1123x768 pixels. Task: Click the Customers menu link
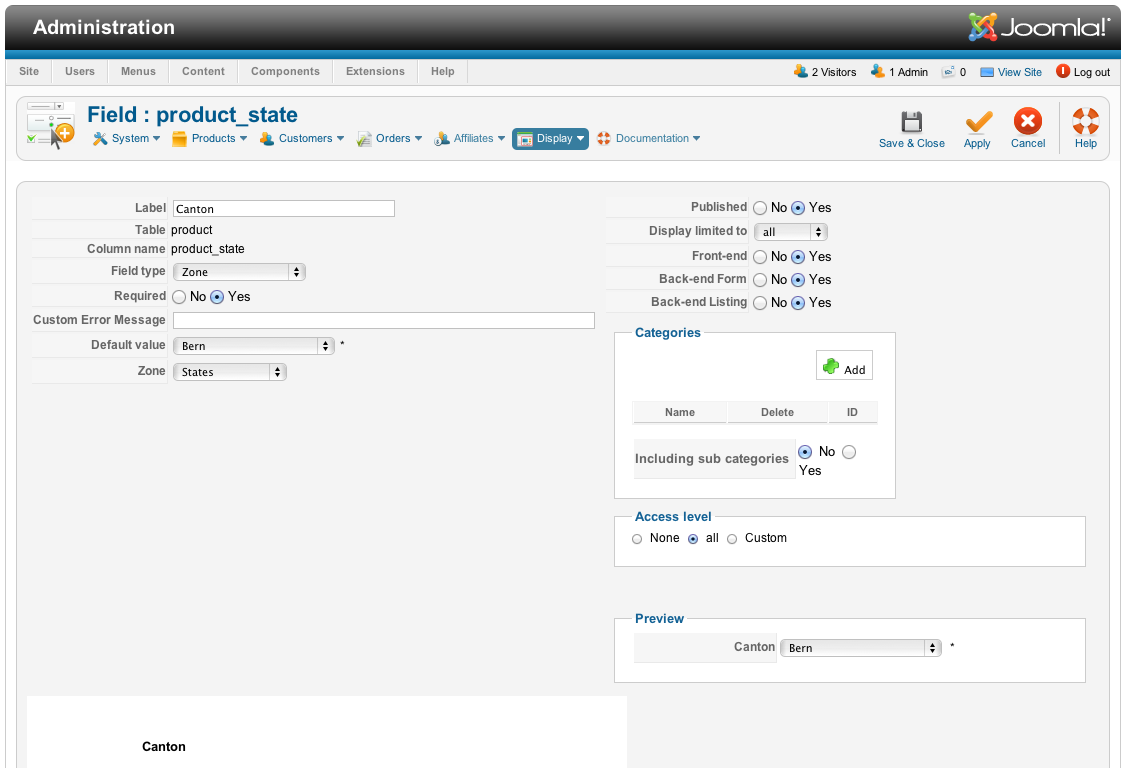(306, 138)
